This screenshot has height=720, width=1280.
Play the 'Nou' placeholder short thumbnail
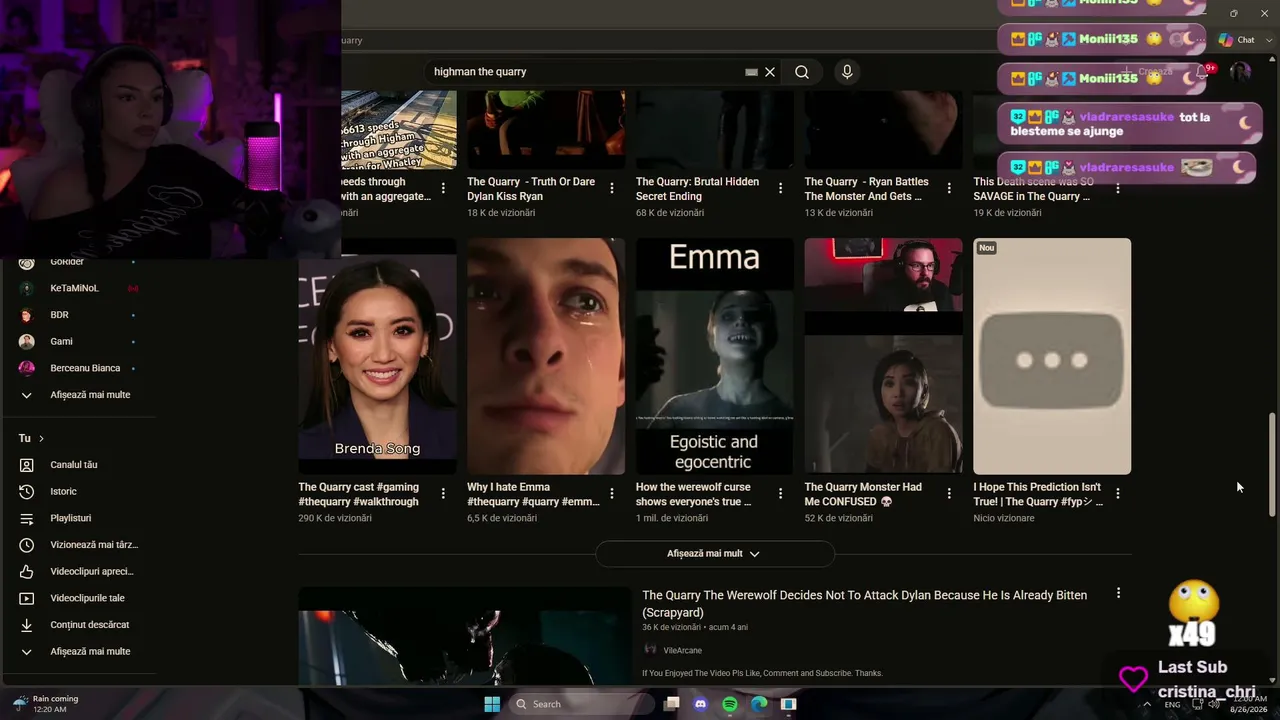pos(1052,356)
